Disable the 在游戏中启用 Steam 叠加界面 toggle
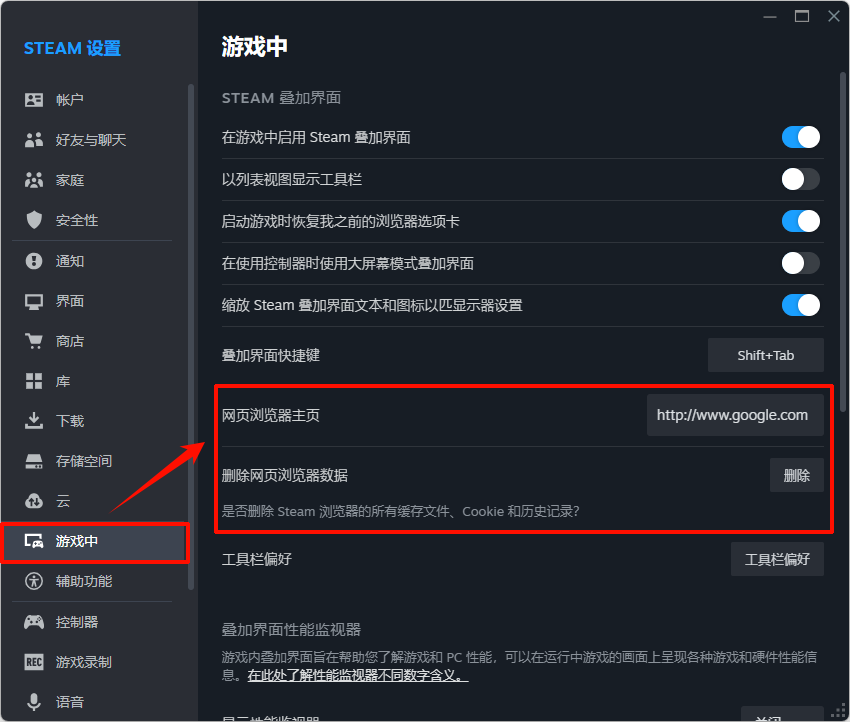This screenshot has width=850, height=722. (x=800, y=137)
